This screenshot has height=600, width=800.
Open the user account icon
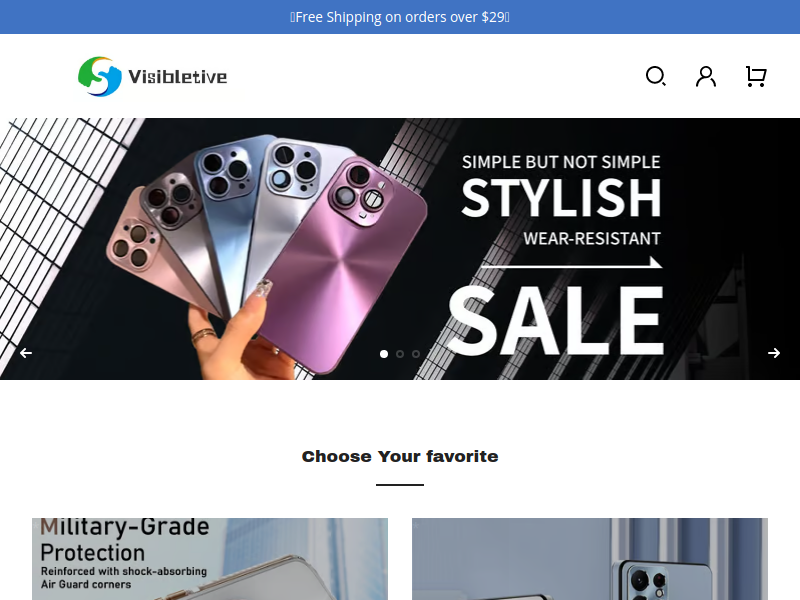point(706,77)
